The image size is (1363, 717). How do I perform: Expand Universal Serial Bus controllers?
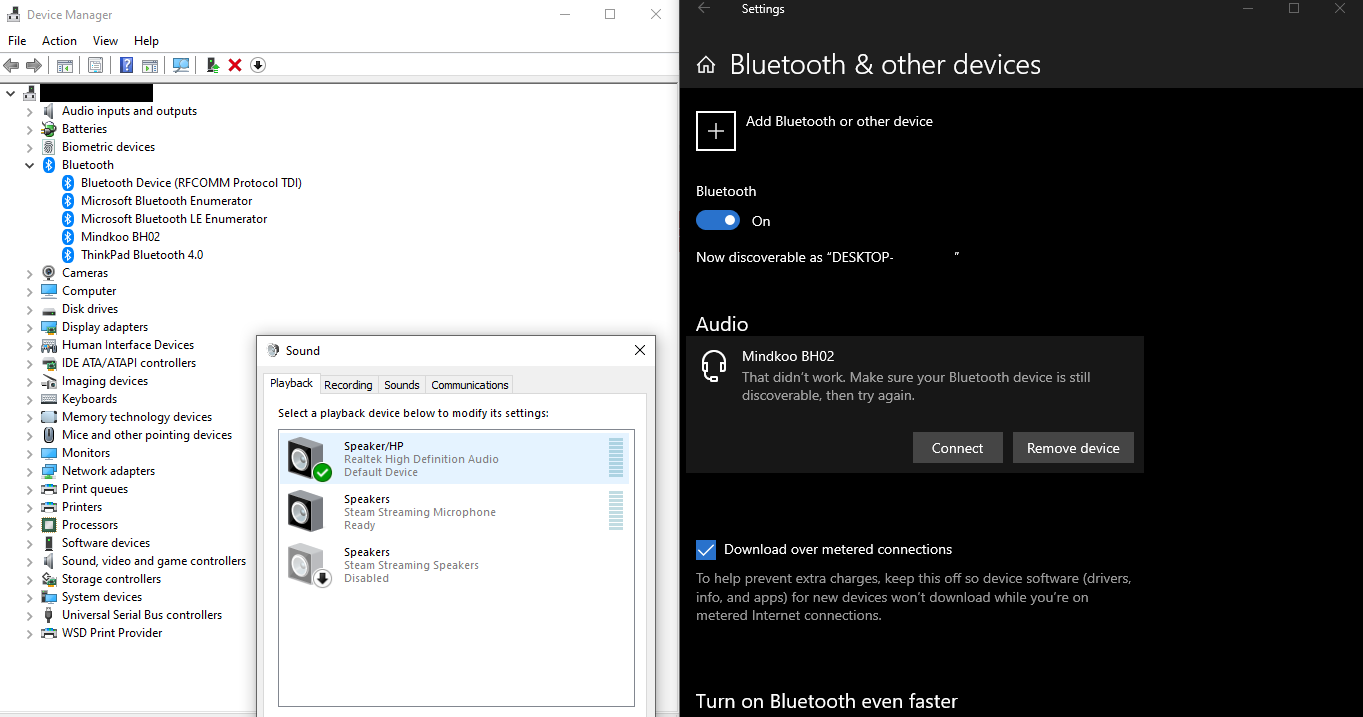click(x=30, y=615)
